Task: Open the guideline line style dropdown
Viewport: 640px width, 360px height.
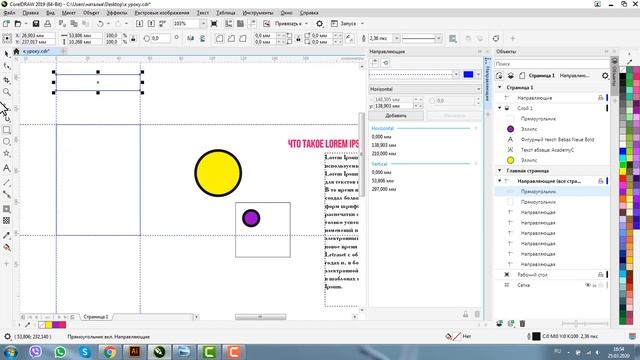Action: click(456, 74)
